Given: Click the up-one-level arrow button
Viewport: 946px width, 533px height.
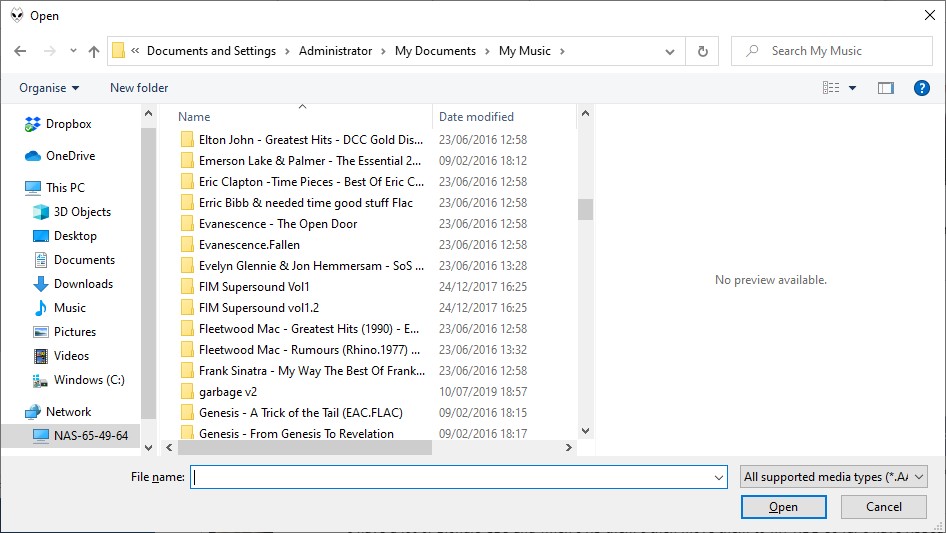Looking at the screenshot, I should click(94, 51).
